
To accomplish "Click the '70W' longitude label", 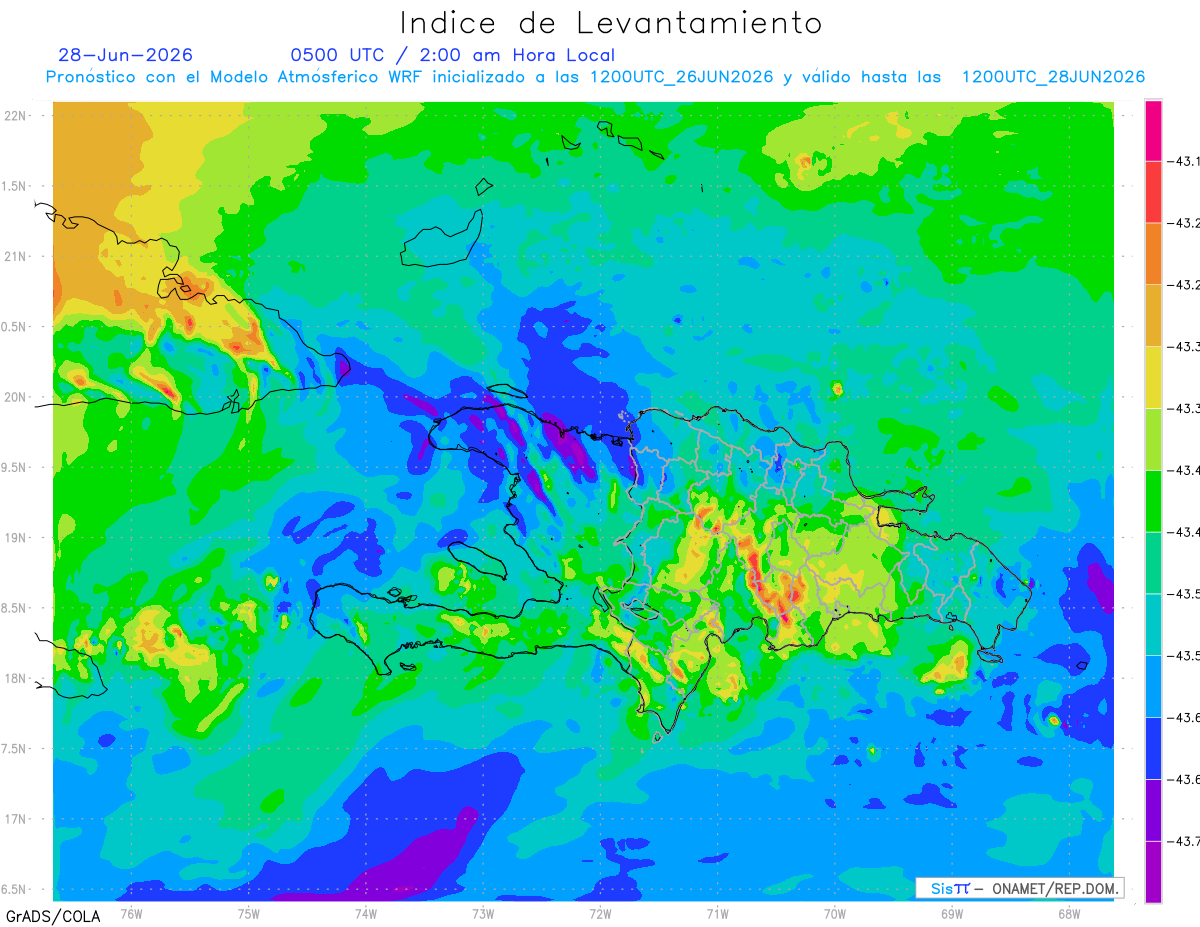I will point(835,914).
